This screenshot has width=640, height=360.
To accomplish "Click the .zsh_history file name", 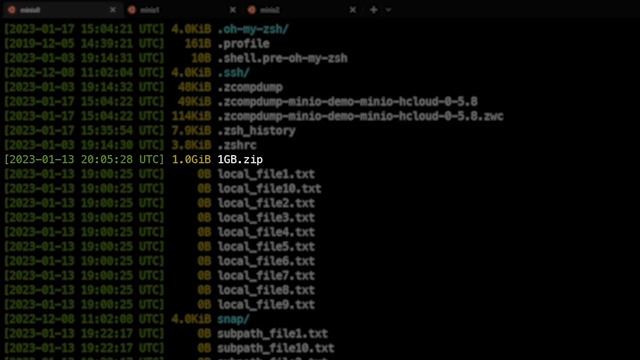I will pyautogui.click(x=256, y=131).
